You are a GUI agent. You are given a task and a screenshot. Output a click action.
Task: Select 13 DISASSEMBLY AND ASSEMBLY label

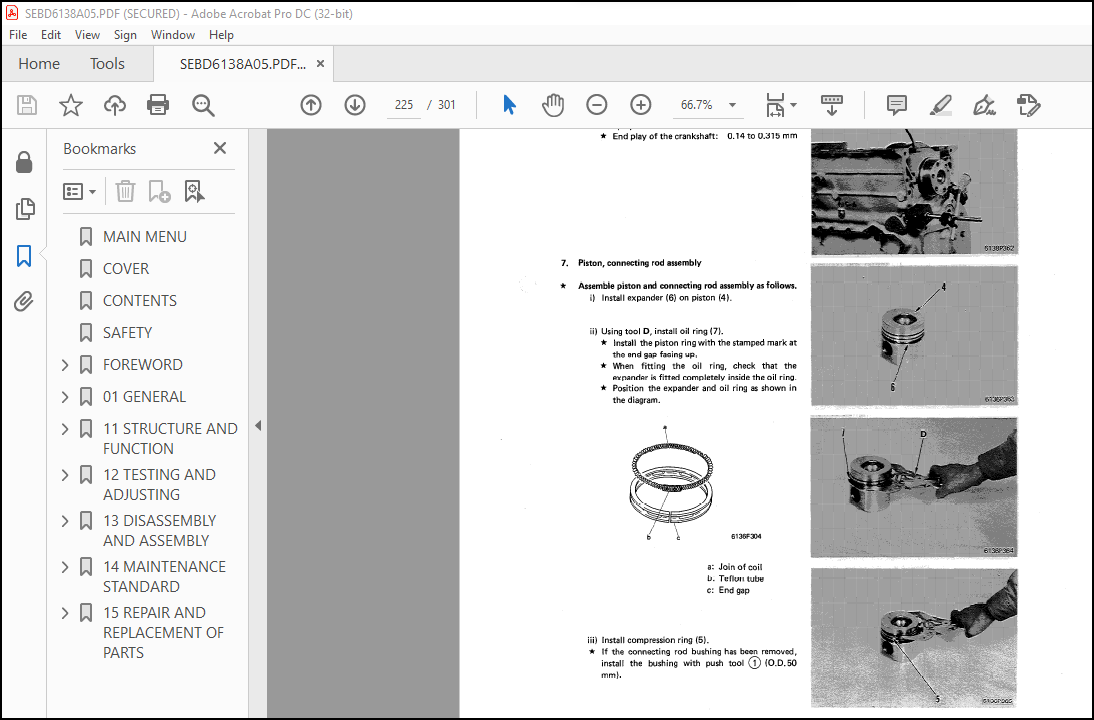tap(159, 531)
